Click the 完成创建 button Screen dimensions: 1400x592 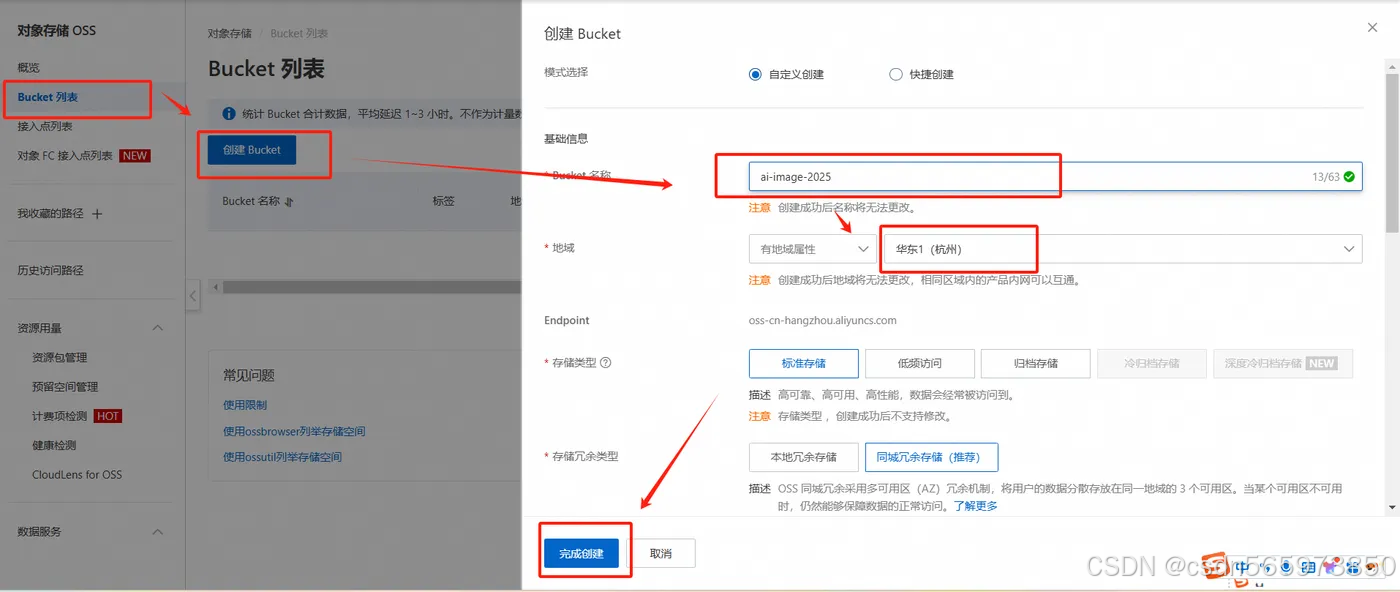[x=584, y=552]
